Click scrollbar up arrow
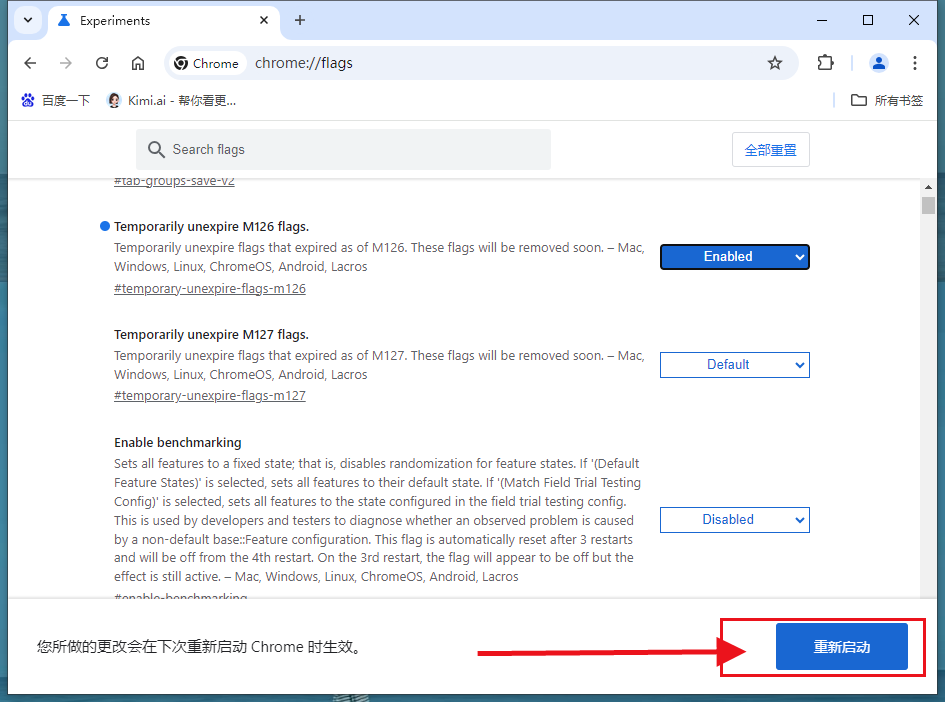This screenshot has height=702, width=945. pos(928,187)
